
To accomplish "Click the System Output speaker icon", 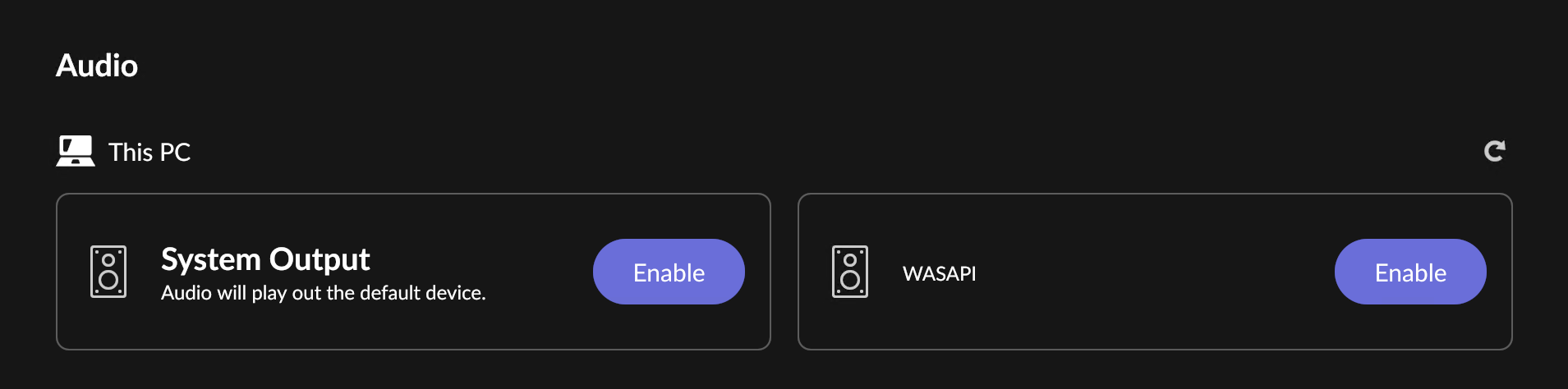I will tap(108, 272).
